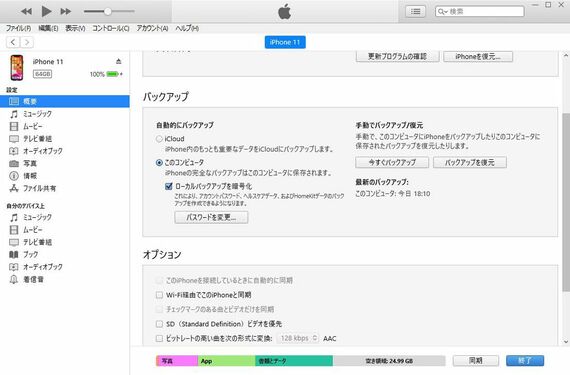
Task: Open ブック in the sidebar
Action: (x=65, y=254)
